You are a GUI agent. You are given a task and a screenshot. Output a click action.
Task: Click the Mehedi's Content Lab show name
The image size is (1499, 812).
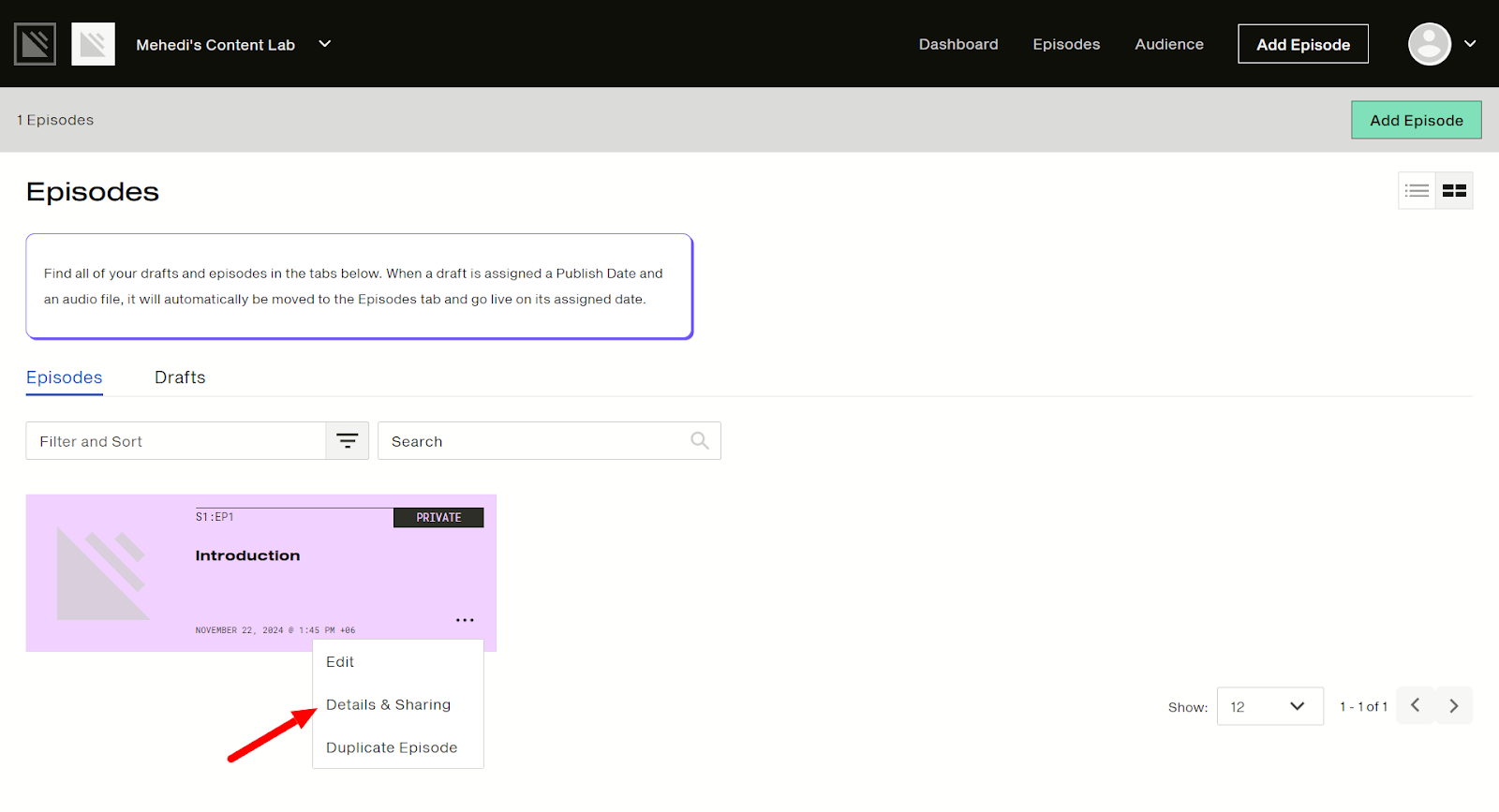[x=215, y=45]
